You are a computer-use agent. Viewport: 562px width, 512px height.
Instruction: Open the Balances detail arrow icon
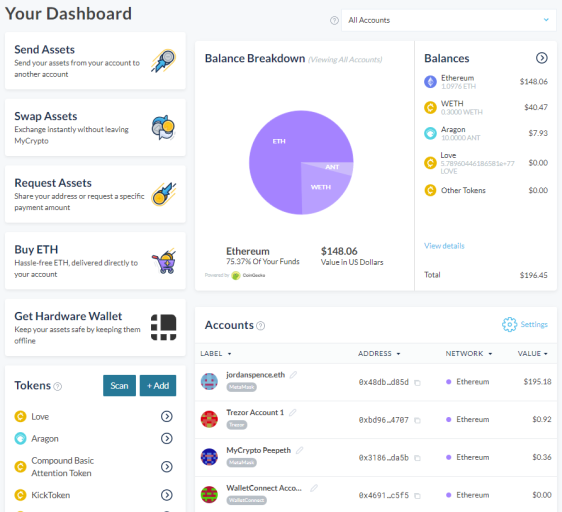[542, 58]
